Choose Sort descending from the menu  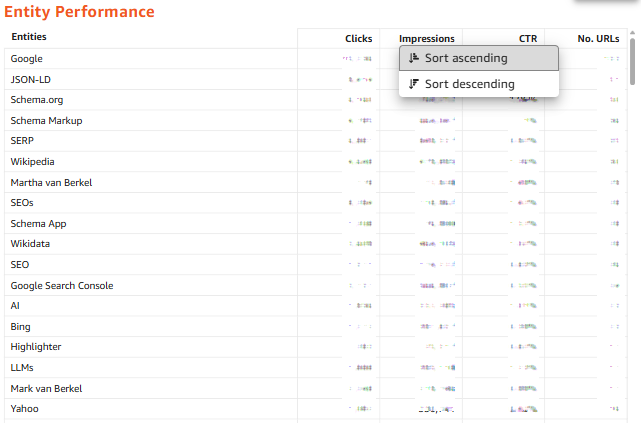pos(479,84)
